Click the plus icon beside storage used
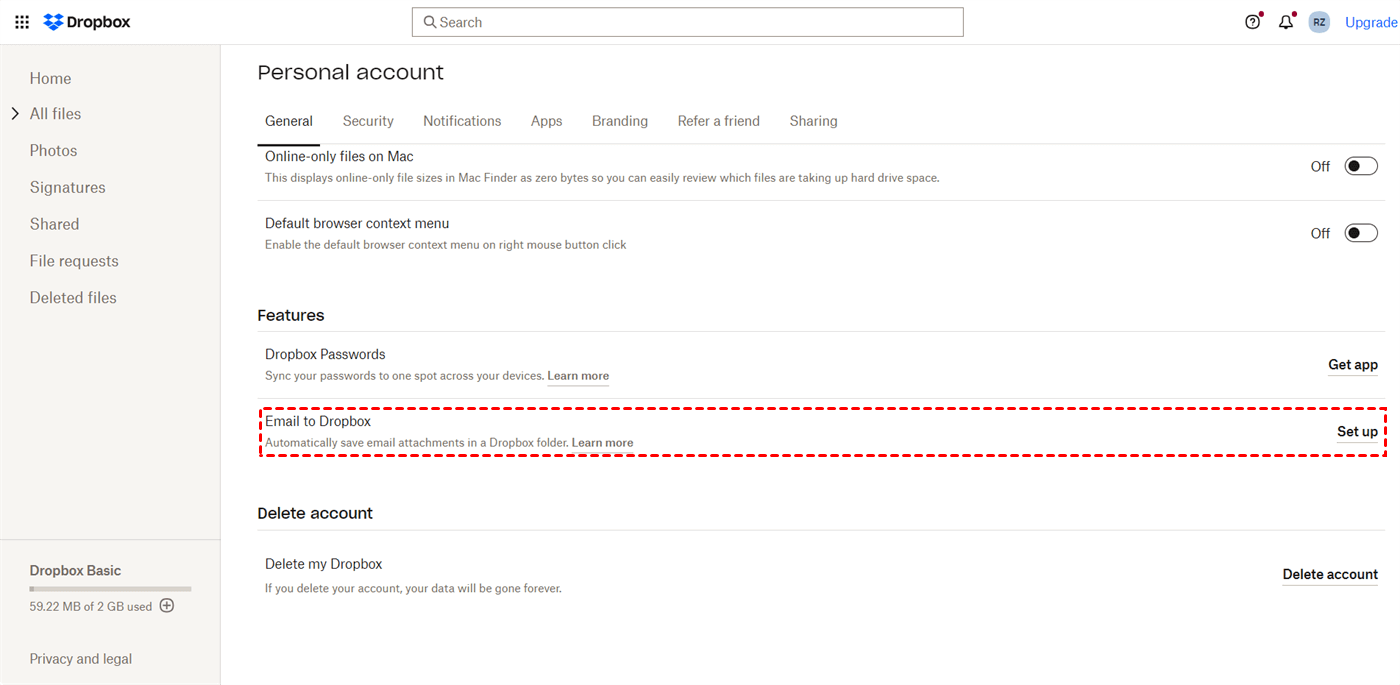 pos(167,606)
